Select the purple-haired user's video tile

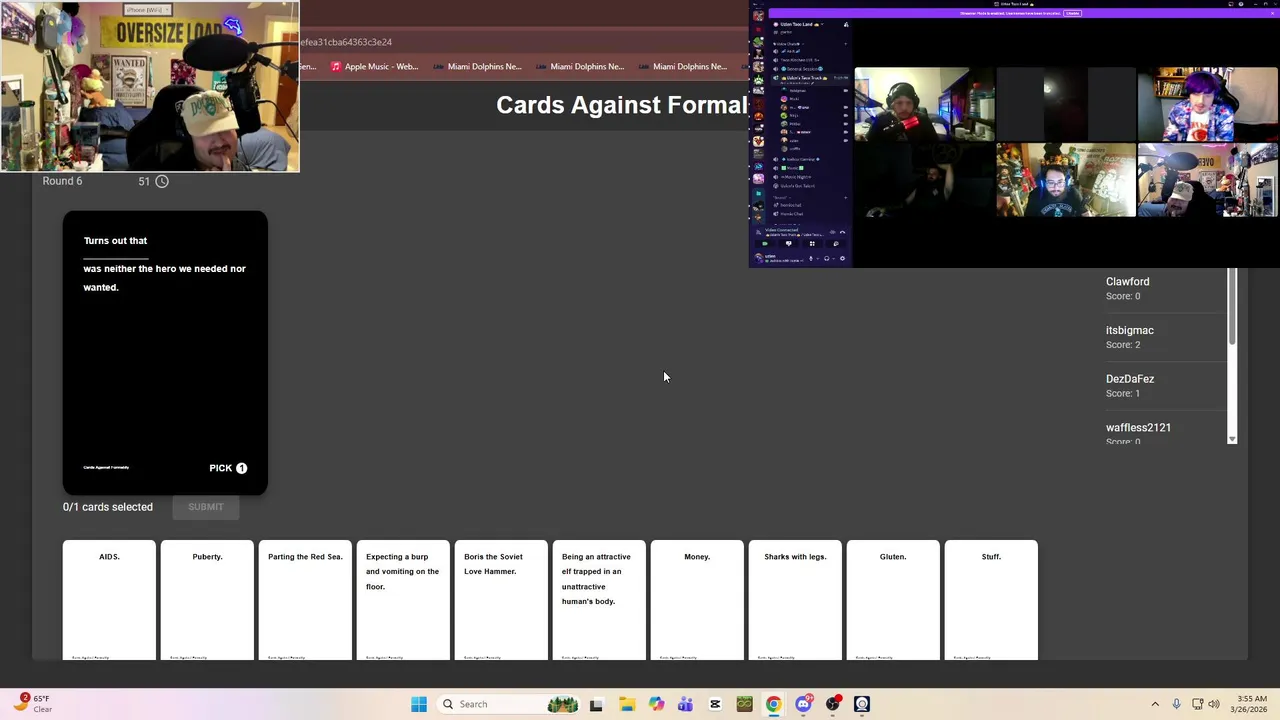point(1207,104)
